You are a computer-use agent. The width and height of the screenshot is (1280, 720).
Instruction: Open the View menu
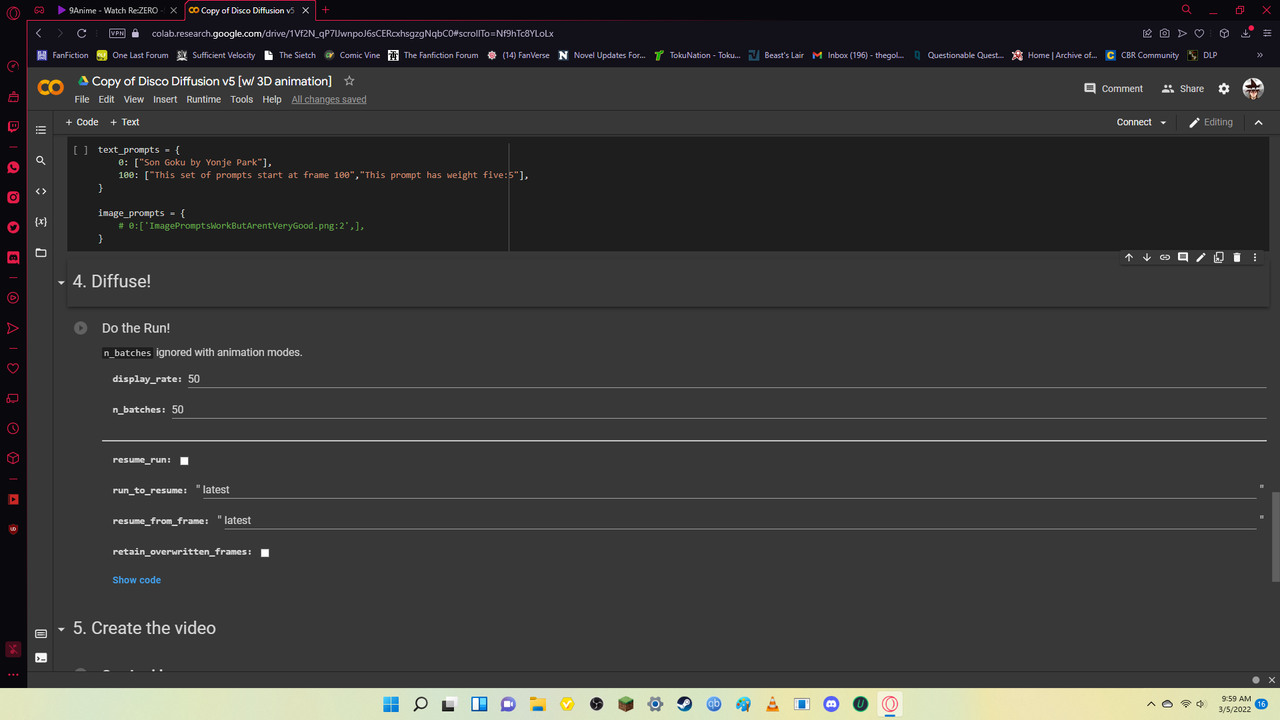point(134,100)
